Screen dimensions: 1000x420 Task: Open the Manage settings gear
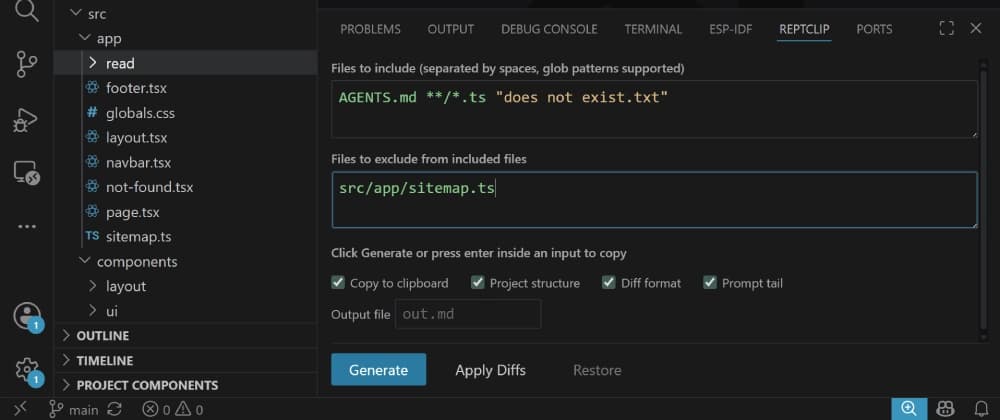click(27, 371)
